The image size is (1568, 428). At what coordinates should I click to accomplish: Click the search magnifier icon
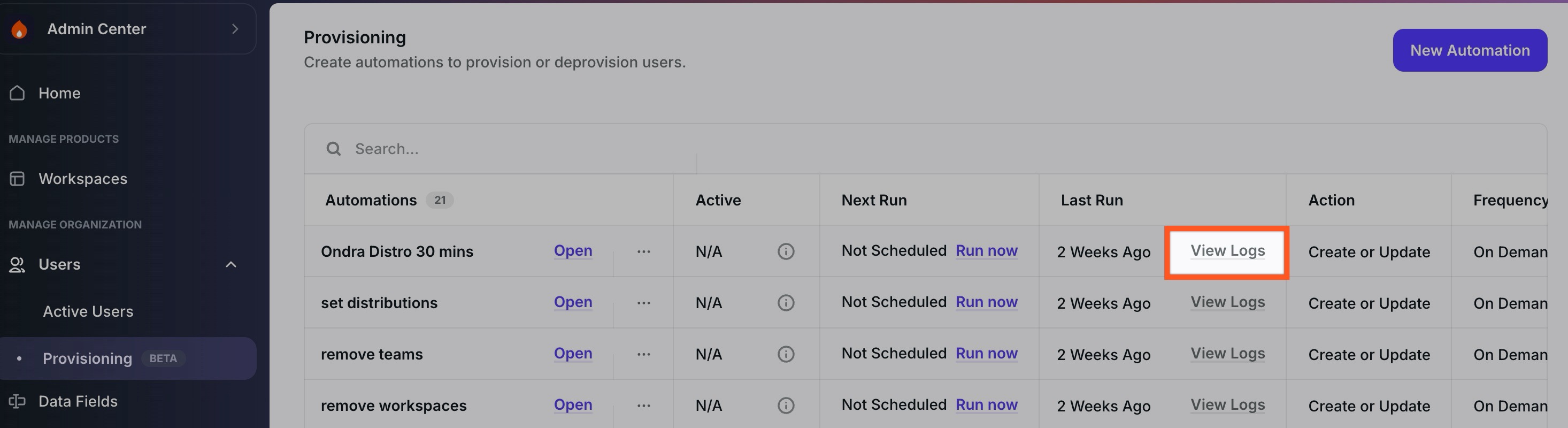[333, 149]
